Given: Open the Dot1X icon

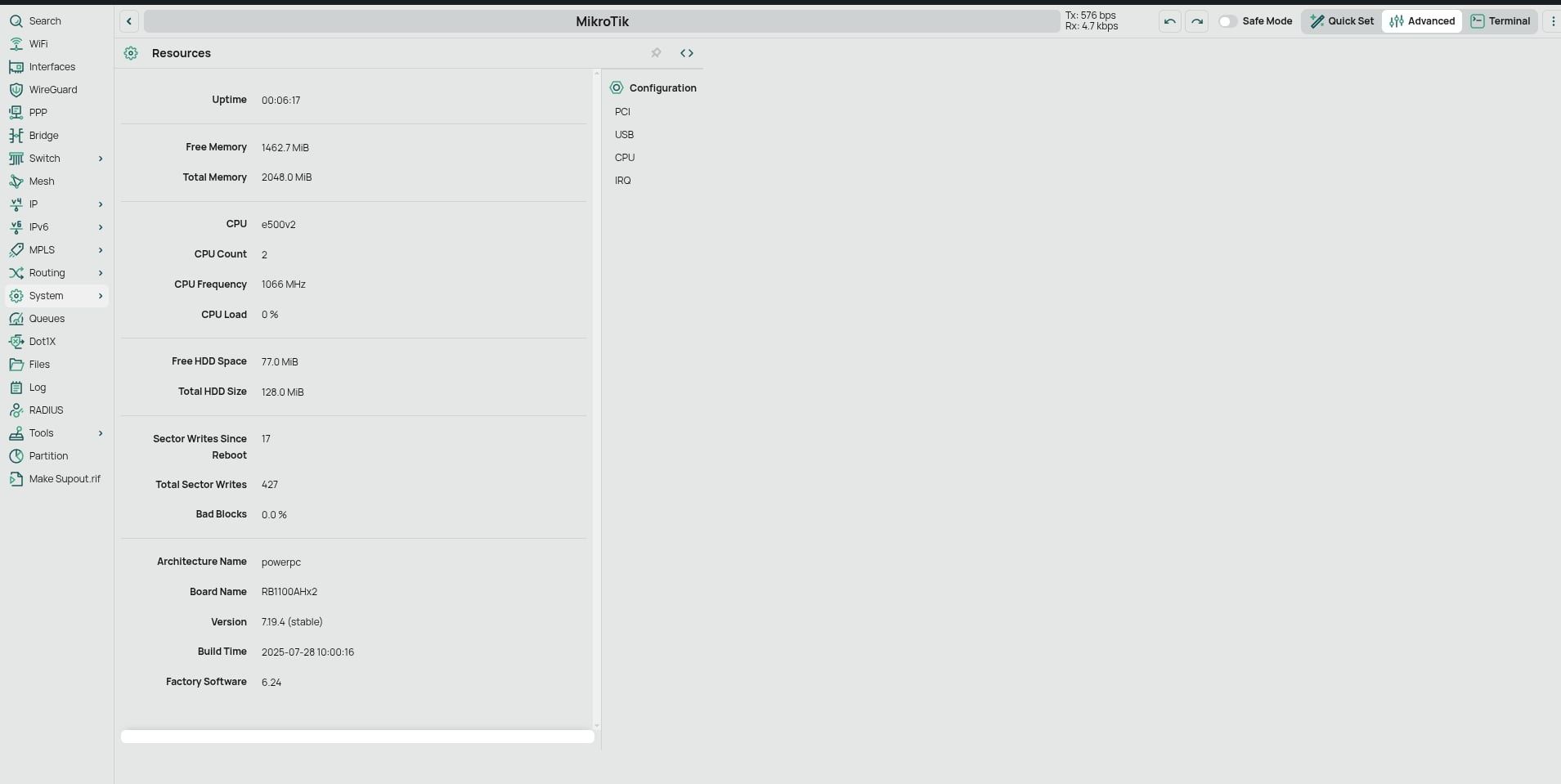Looking at the screenshot, I should tap(16, 342).
